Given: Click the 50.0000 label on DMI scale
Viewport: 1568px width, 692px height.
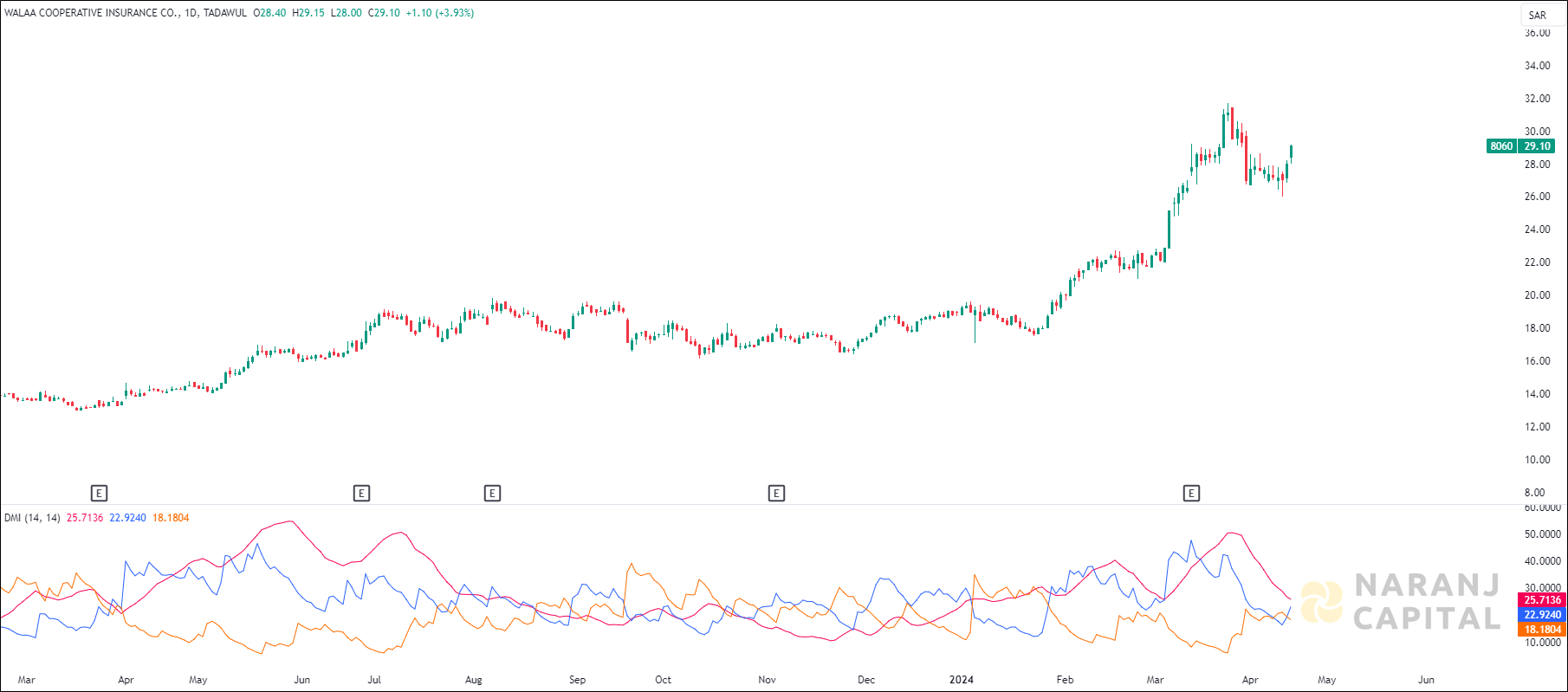Looking at the screenshot, I should click(1543, 534).
